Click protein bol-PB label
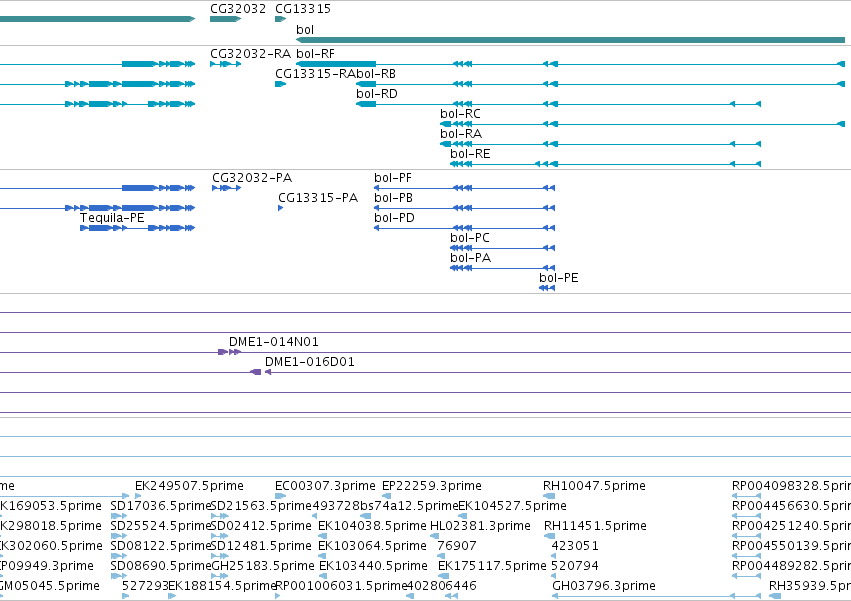Image resolution: width=851 pixels, height=601 pixels. click(393, 198)
